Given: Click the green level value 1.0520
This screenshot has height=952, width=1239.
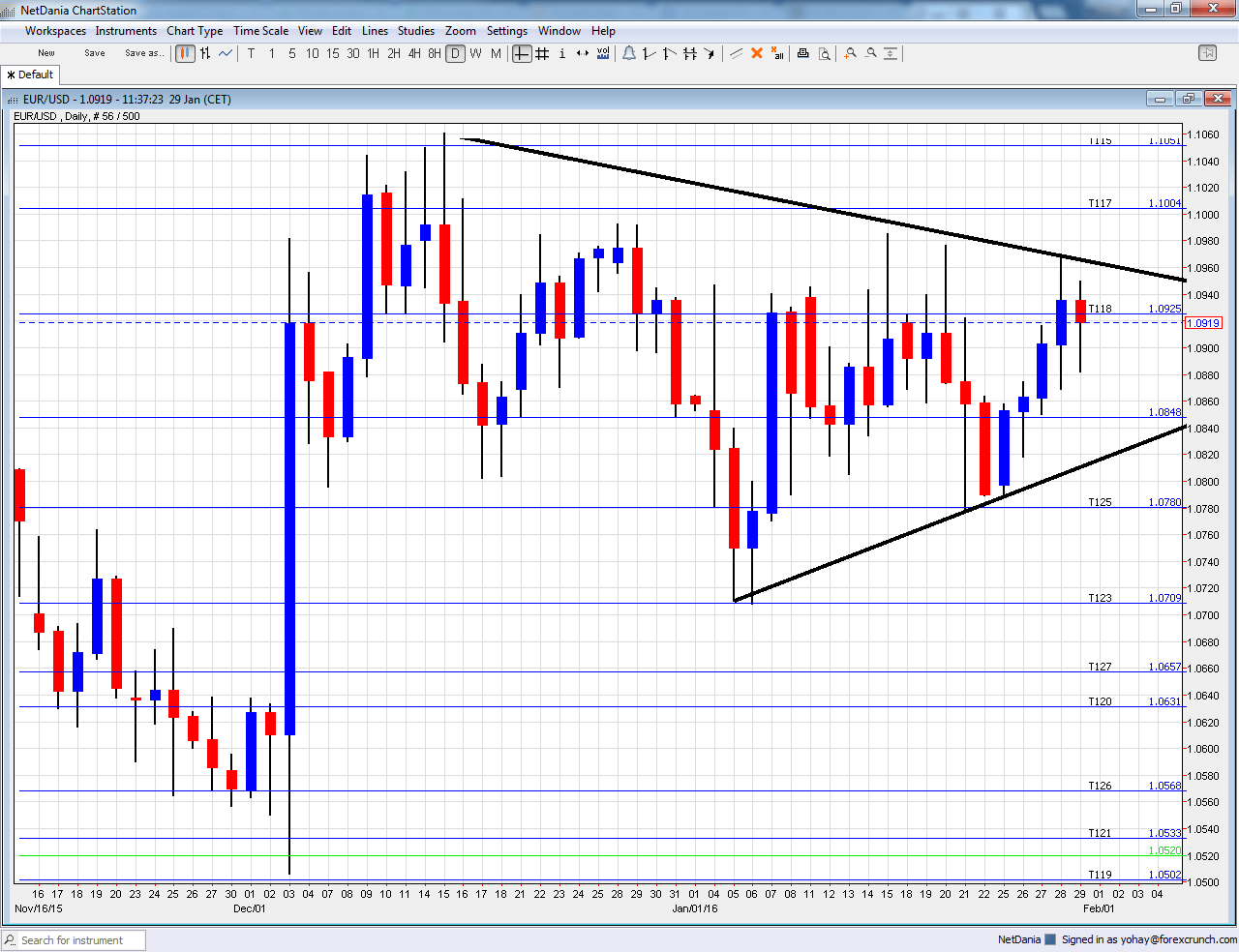Looking at the screenshot, I should (x=1164, y=851).
